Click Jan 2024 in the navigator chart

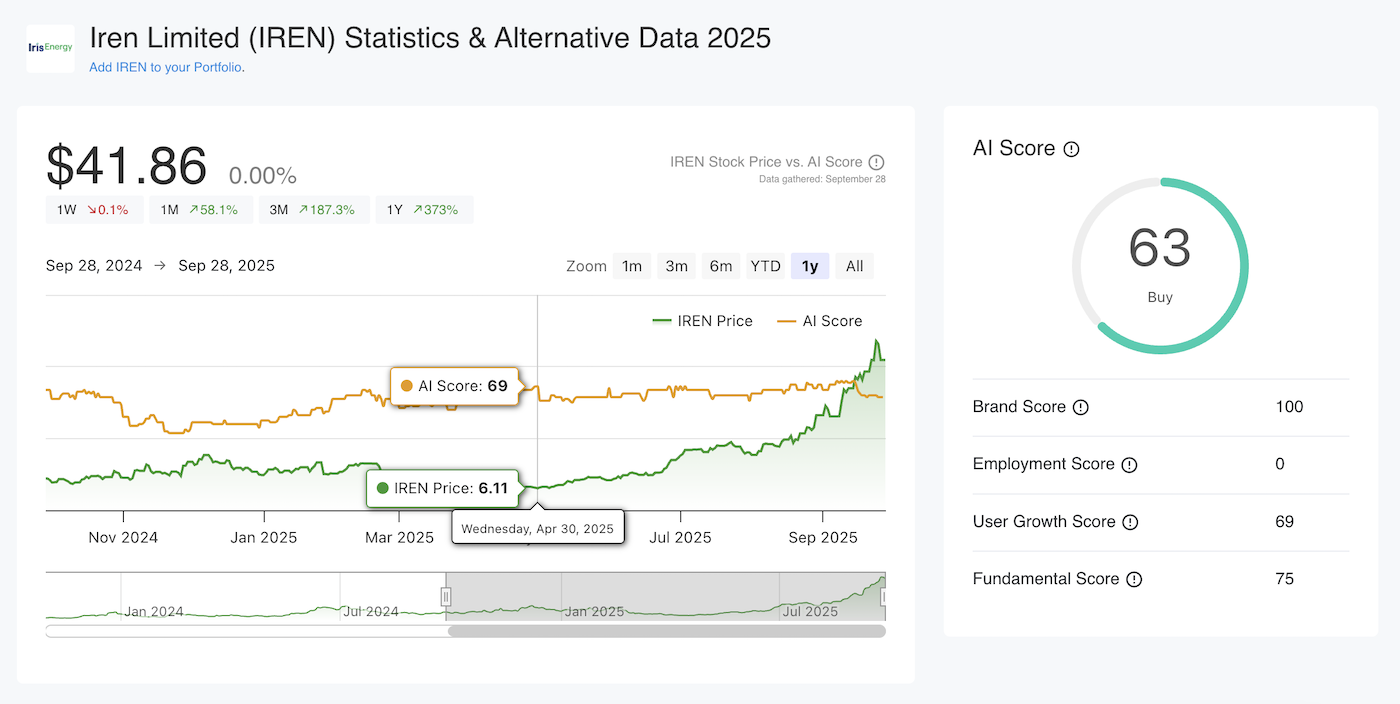pyautogui.click(x=154, y=612)
